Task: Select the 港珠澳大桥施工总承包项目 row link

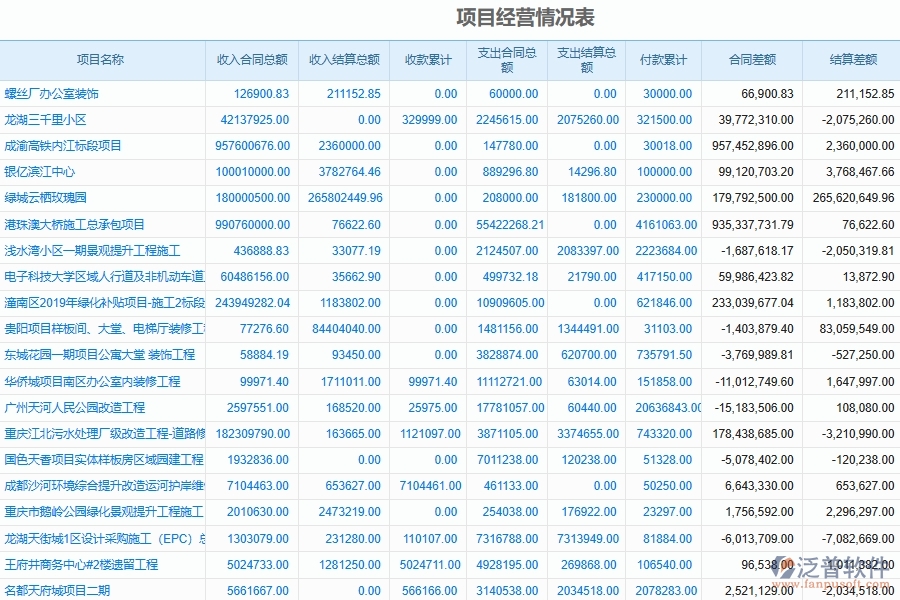Action: coord(74,224)
